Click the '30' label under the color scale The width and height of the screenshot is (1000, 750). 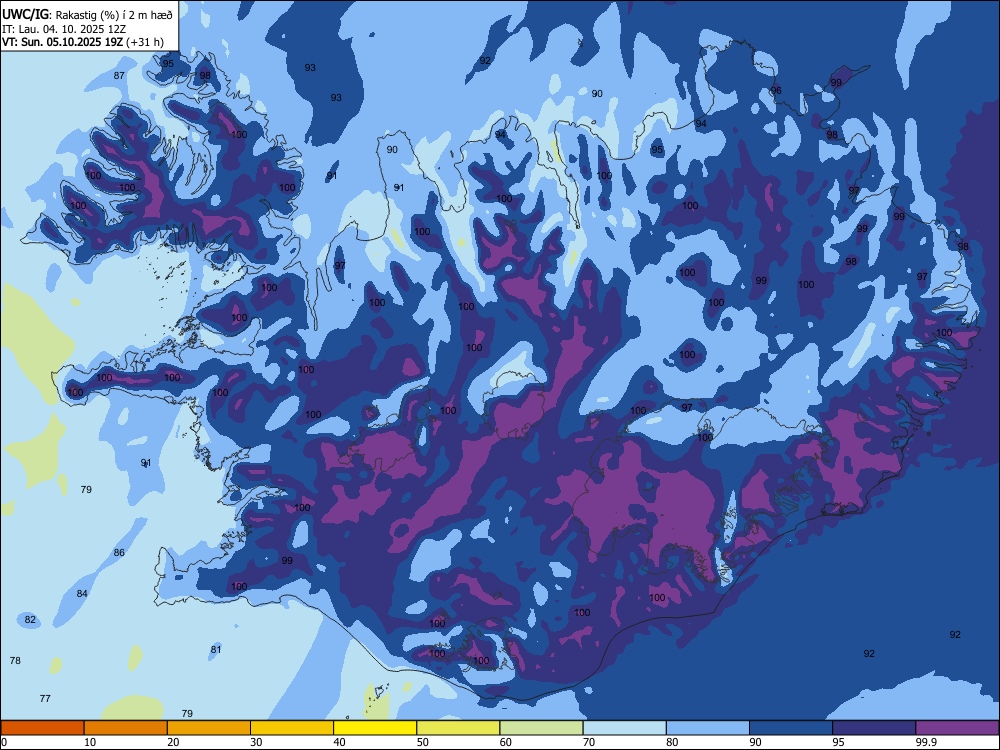pyautogui.click(x=256, y=742)
